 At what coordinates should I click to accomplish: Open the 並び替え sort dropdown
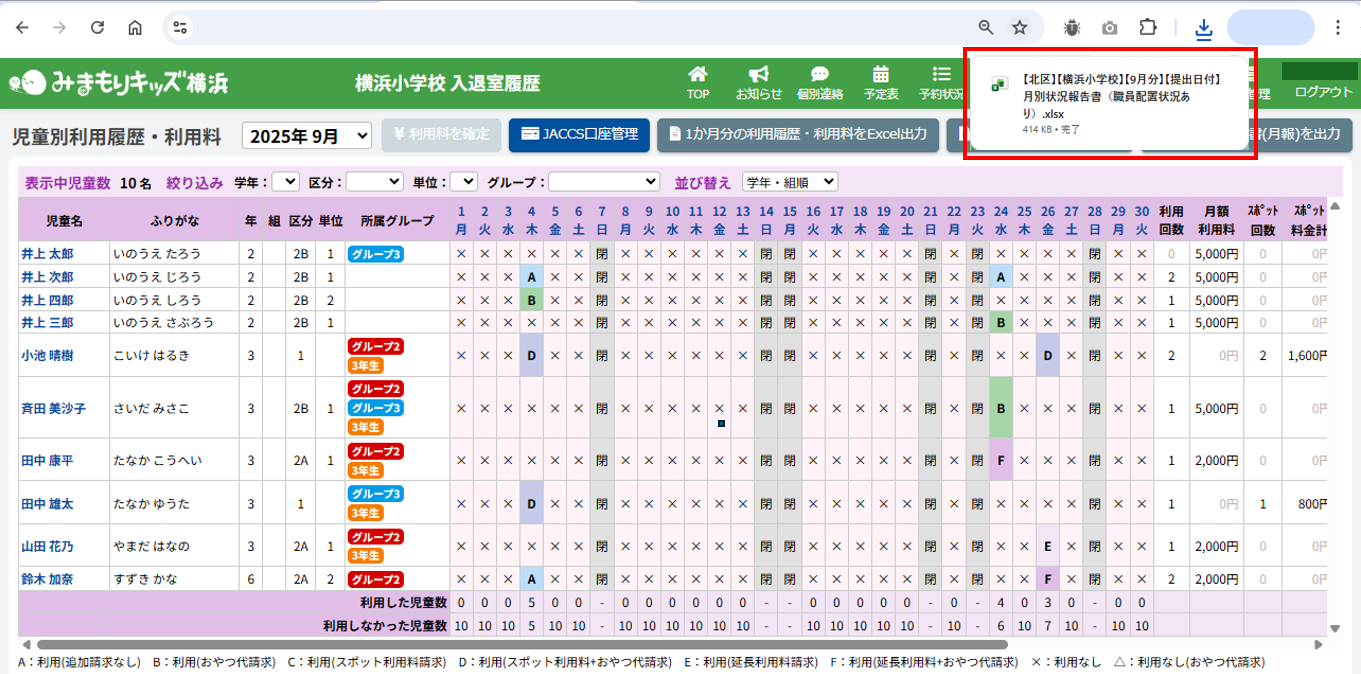(789, 182)
